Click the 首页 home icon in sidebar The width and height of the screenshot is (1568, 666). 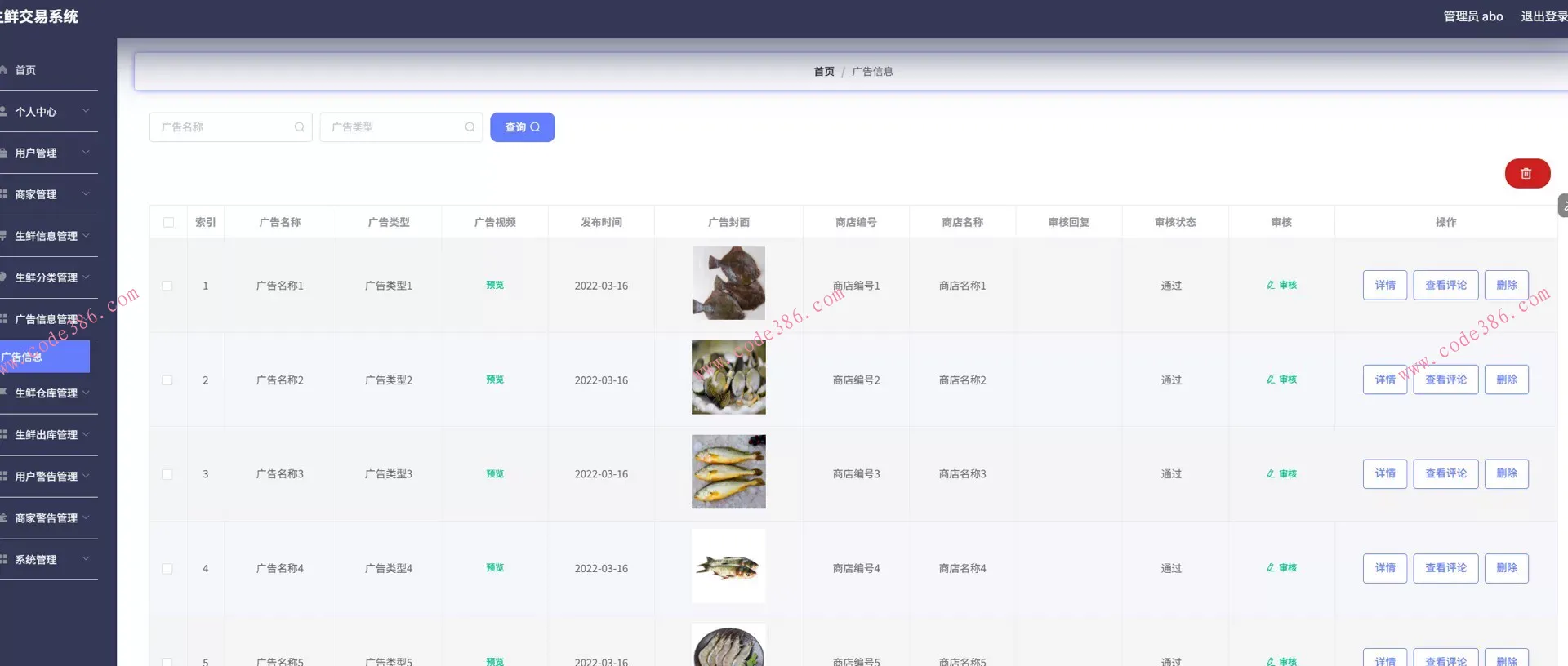point(3,70)
